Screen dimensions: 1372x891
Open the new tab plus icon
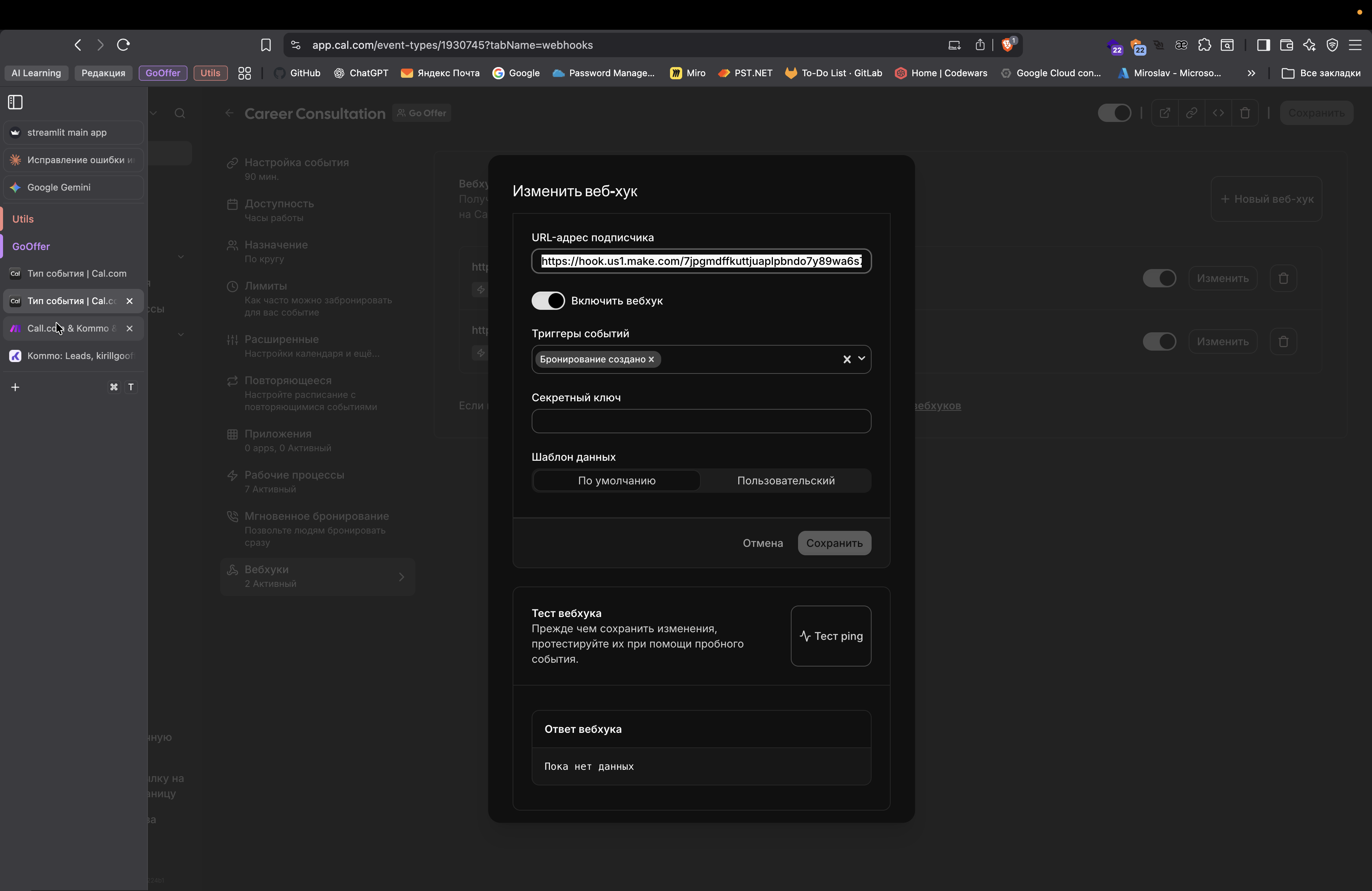(16, 387)
